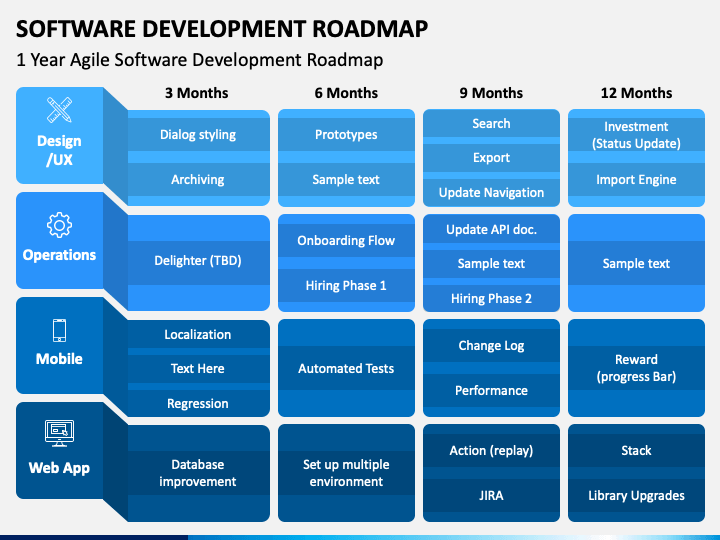Click the crossed pencil and ruler Design icon
720x540 pixels.
tap(59, 110)
